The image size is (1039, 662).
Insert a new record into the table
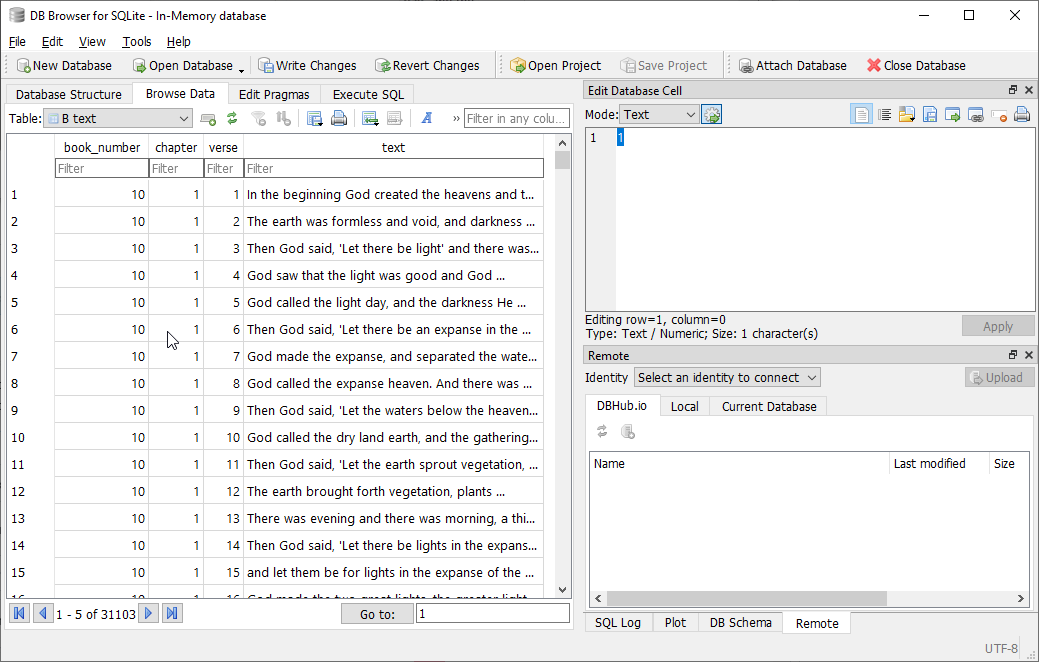(x=207, y=118)
